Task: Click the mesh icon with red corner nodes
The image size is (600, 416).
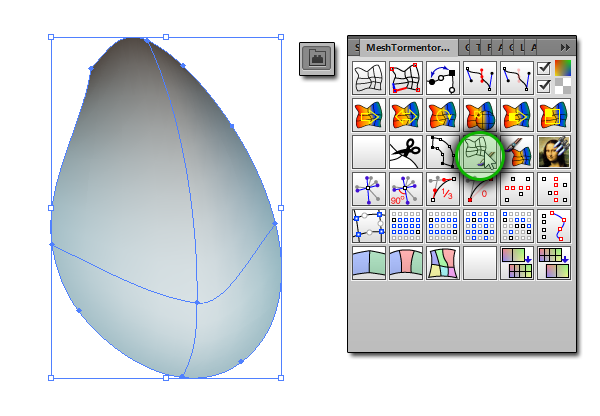Action: point(406,78)
